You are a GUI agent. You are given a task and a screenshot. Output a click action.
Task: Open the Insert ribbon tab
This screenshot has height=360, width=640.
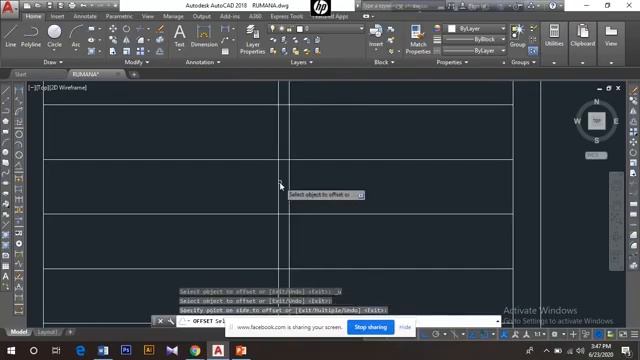57,16
